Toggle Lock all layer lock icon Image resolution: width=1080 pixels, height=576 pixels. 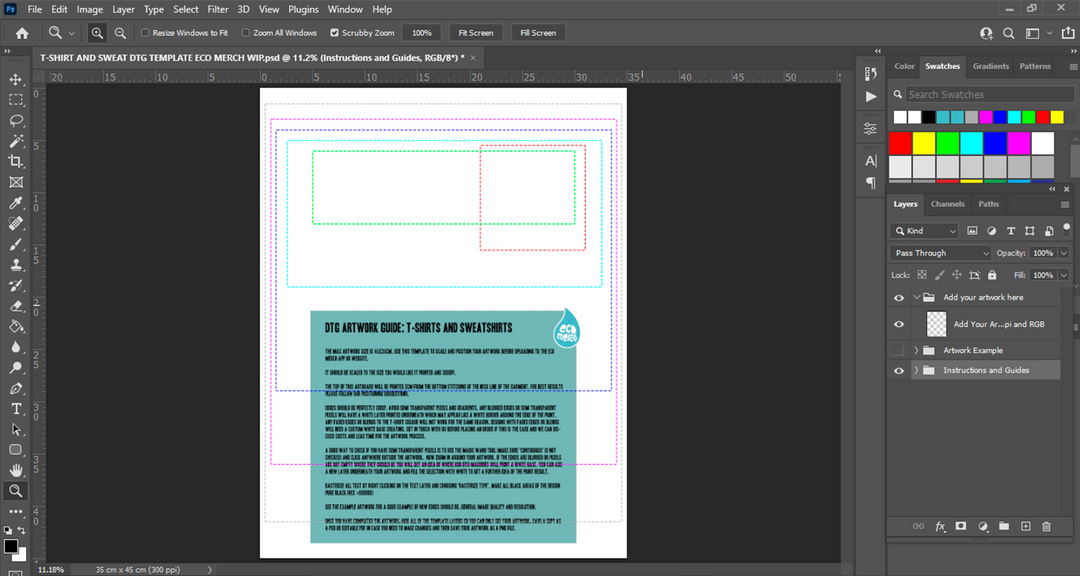(x=992, y=275)
